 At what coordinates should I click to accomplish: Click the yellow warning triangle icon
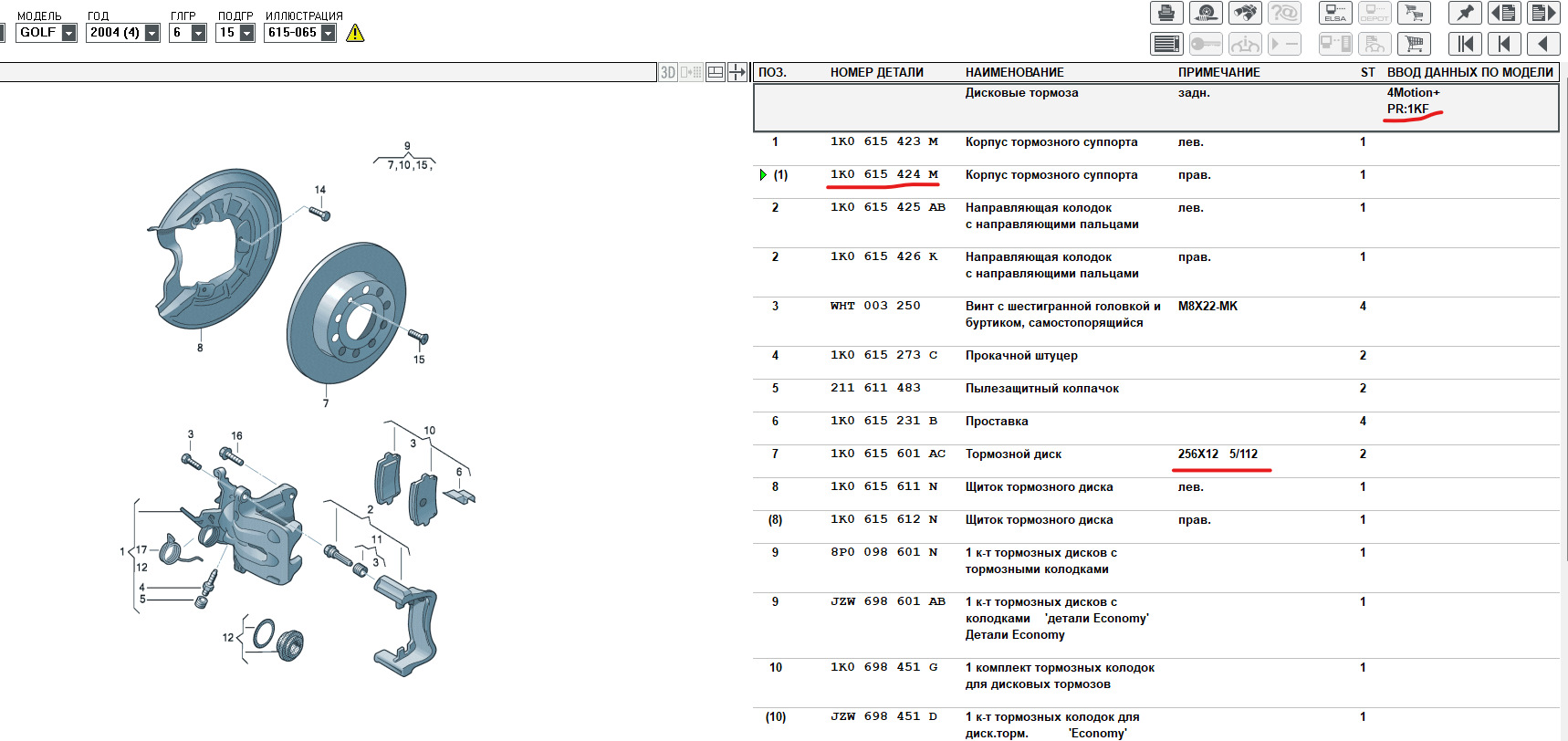point(355,33)
